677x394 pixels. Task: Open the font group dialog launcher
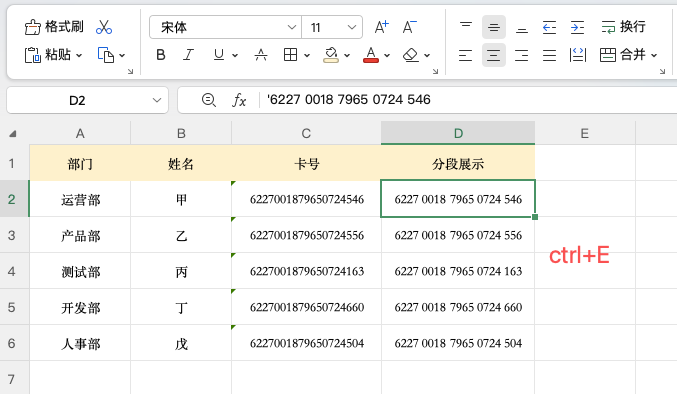(x=435, y=72)
